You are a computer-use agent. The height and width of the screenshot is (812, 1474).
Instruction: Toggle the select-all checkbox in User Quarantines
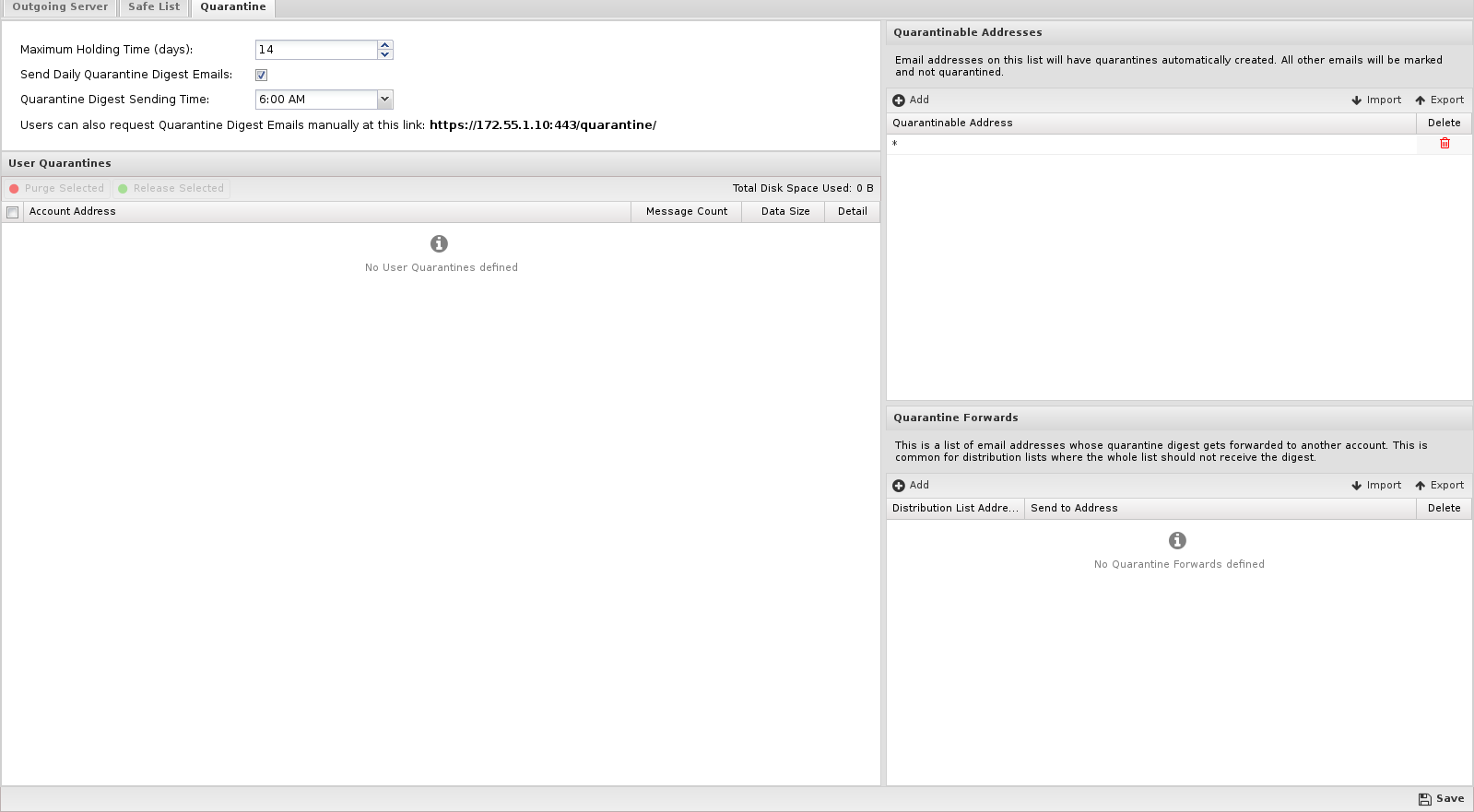coord(13,212)
